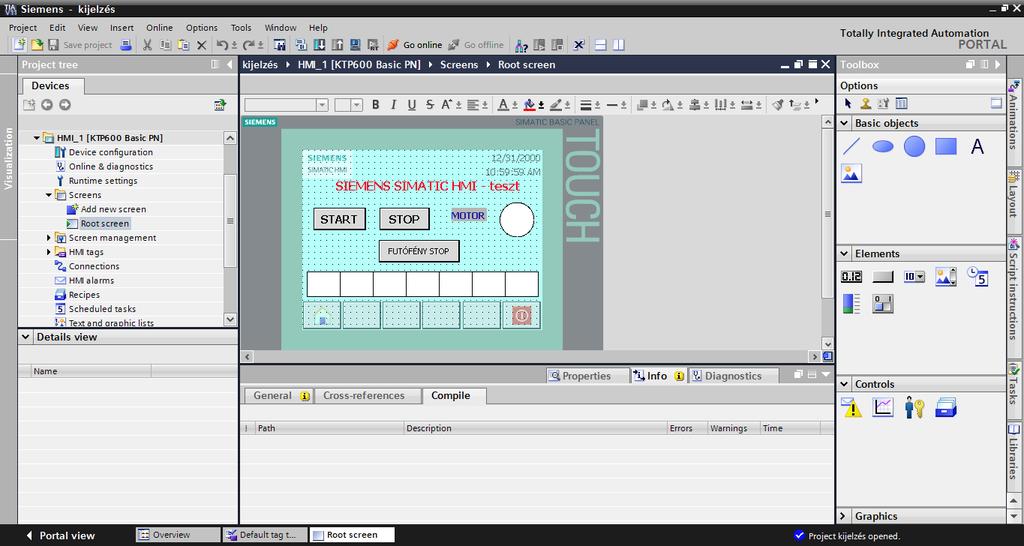Toggle split editor vertically icon

coord(618,45)
